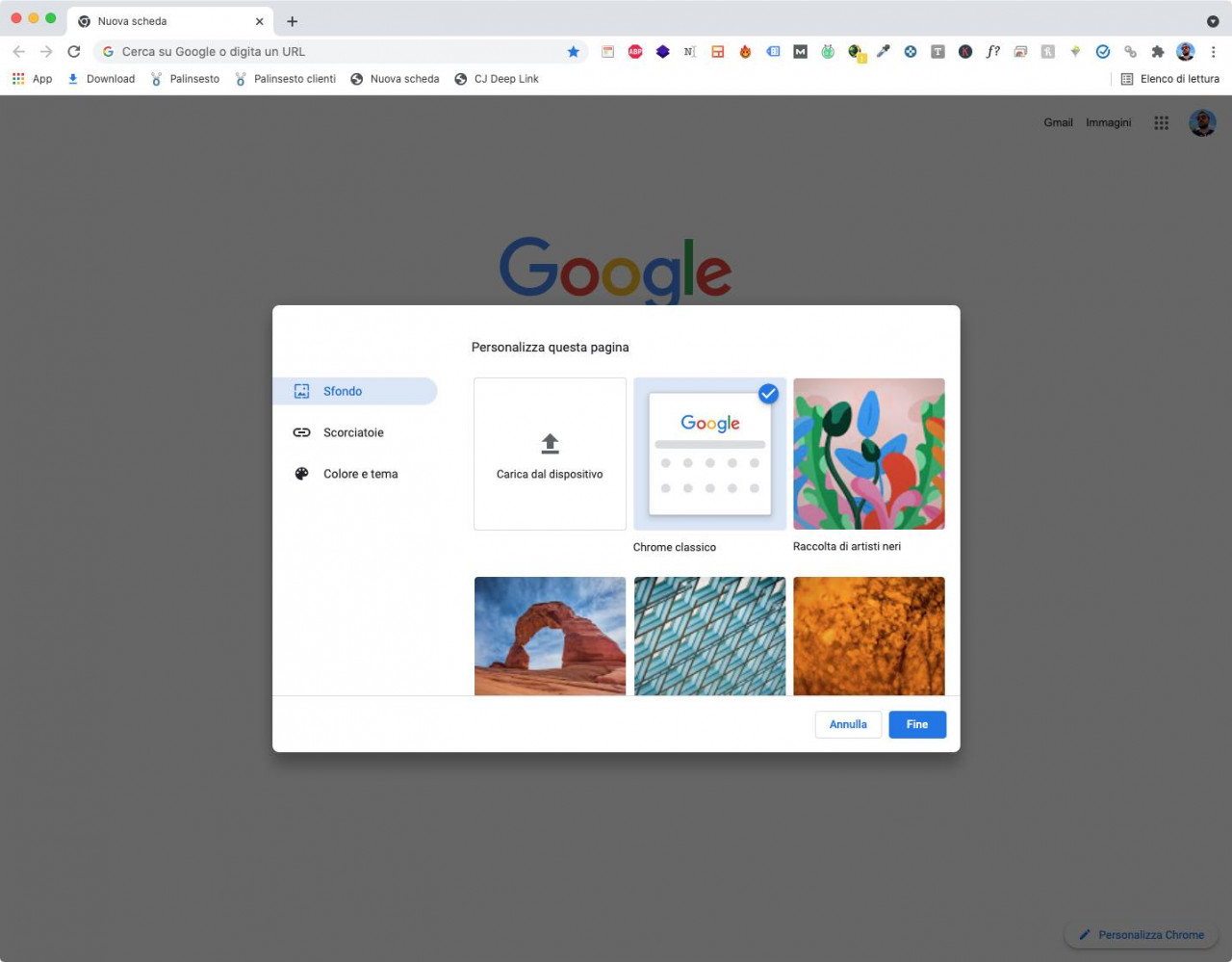Click the color picker eyedropper extension
The image size is (1232, 962).
pos(883,52)
